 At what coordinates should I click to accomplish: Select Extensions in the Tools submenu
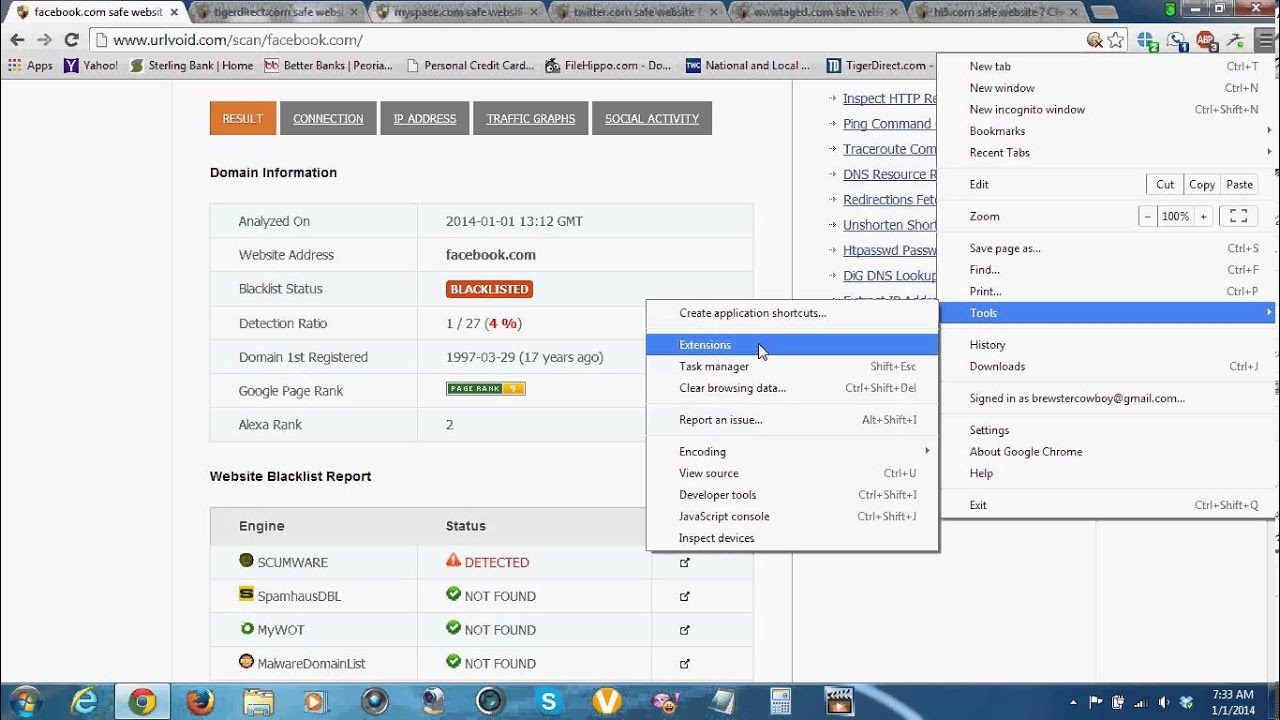(792, 345)
